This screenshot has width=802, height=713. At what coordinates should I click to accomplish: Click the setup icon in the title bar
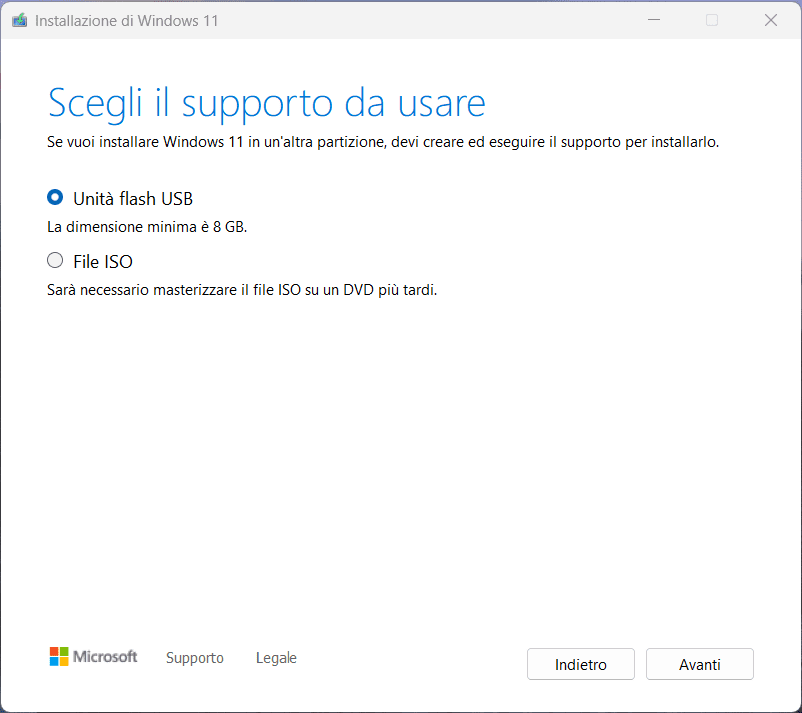pos(19,20)
